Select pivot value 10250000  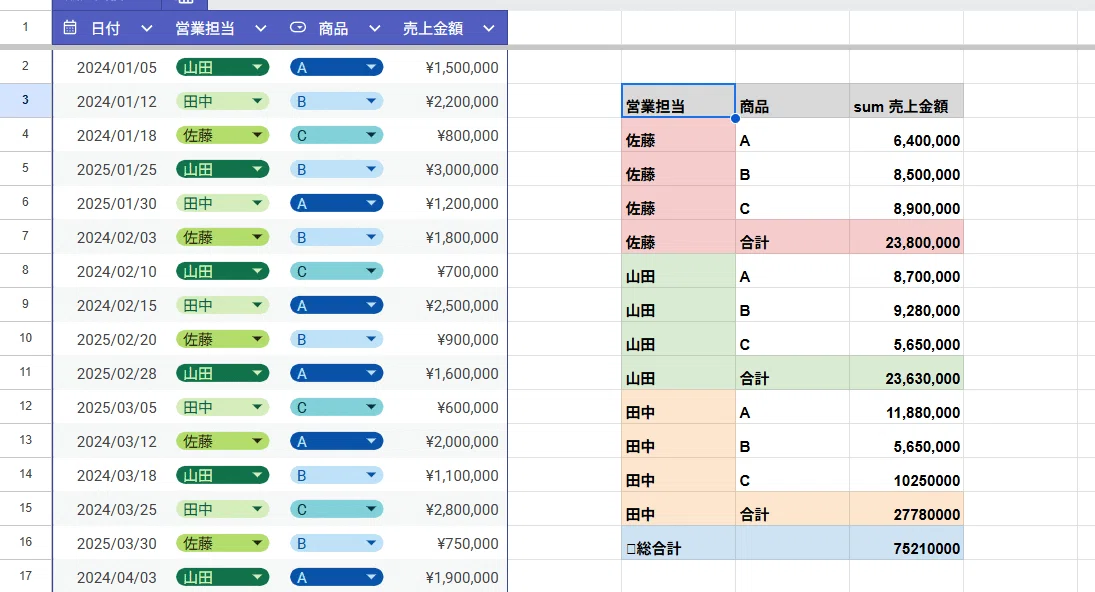(x=906, y=475)
